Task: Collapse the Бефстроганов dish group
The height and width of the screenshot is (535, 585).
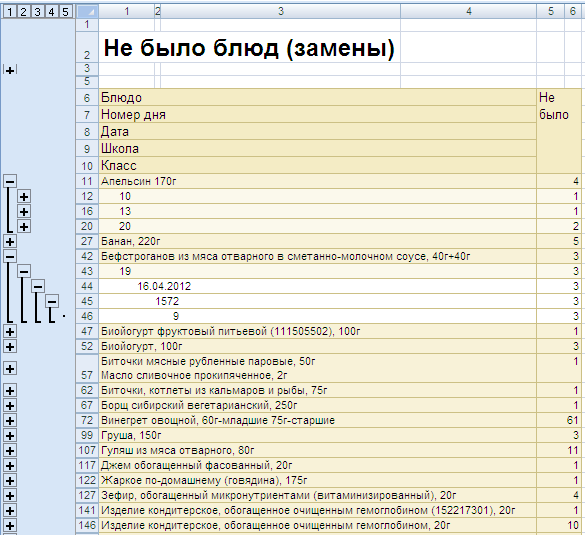Action: (10, 256)
